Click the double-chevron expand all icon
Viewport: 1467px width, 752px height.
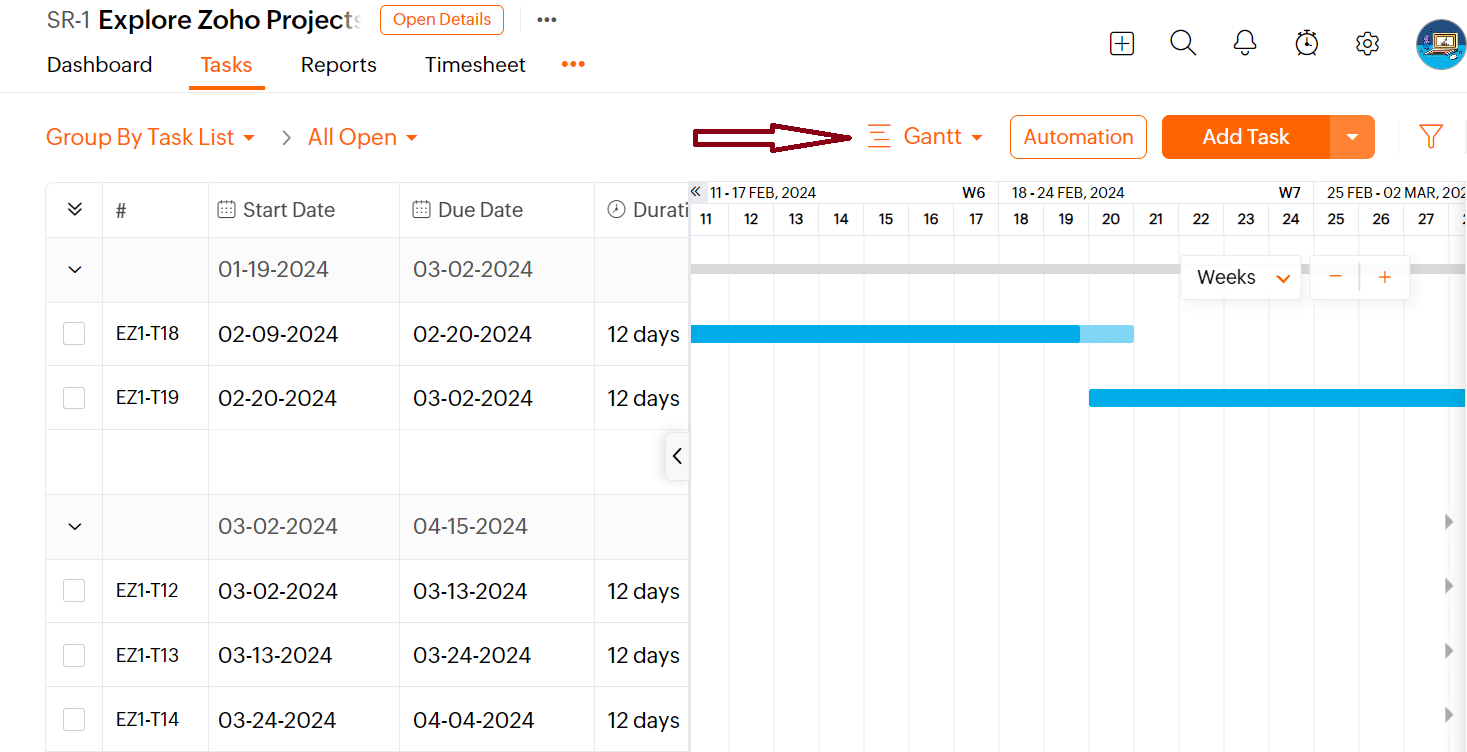pos(74,210)
